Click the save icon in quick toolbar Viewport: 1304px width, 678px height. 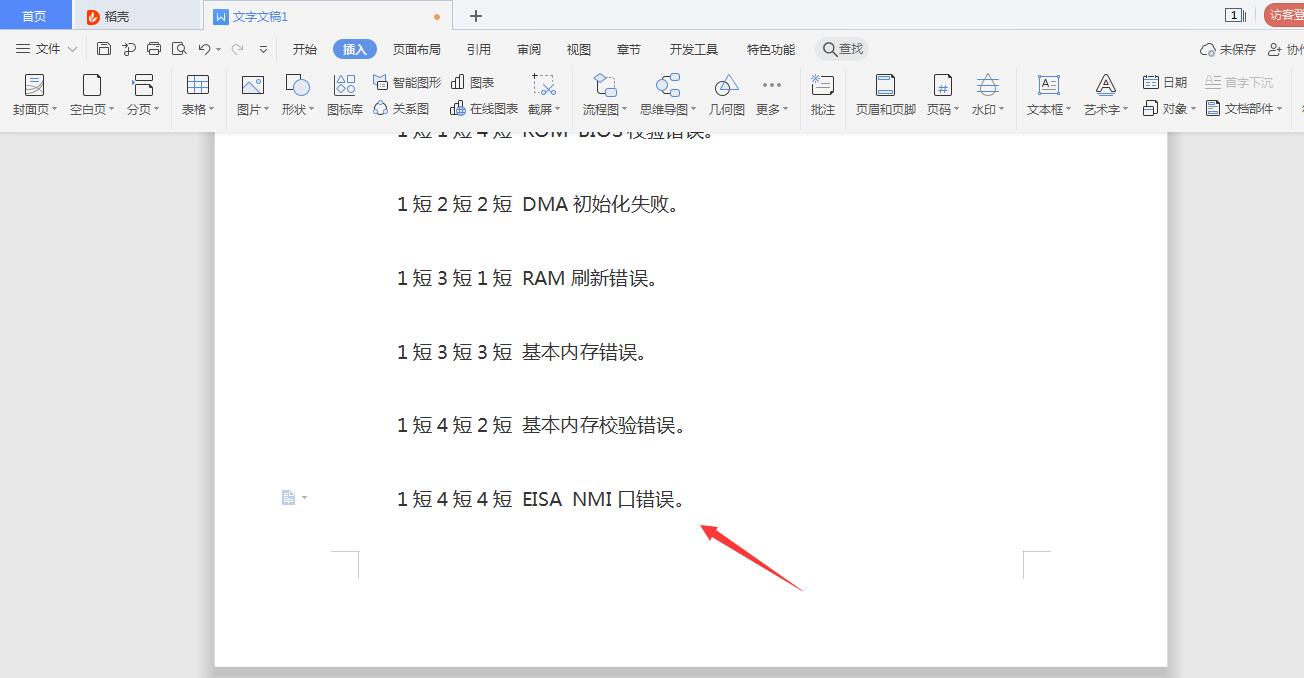pyautogui.click(x=104, y=49)
